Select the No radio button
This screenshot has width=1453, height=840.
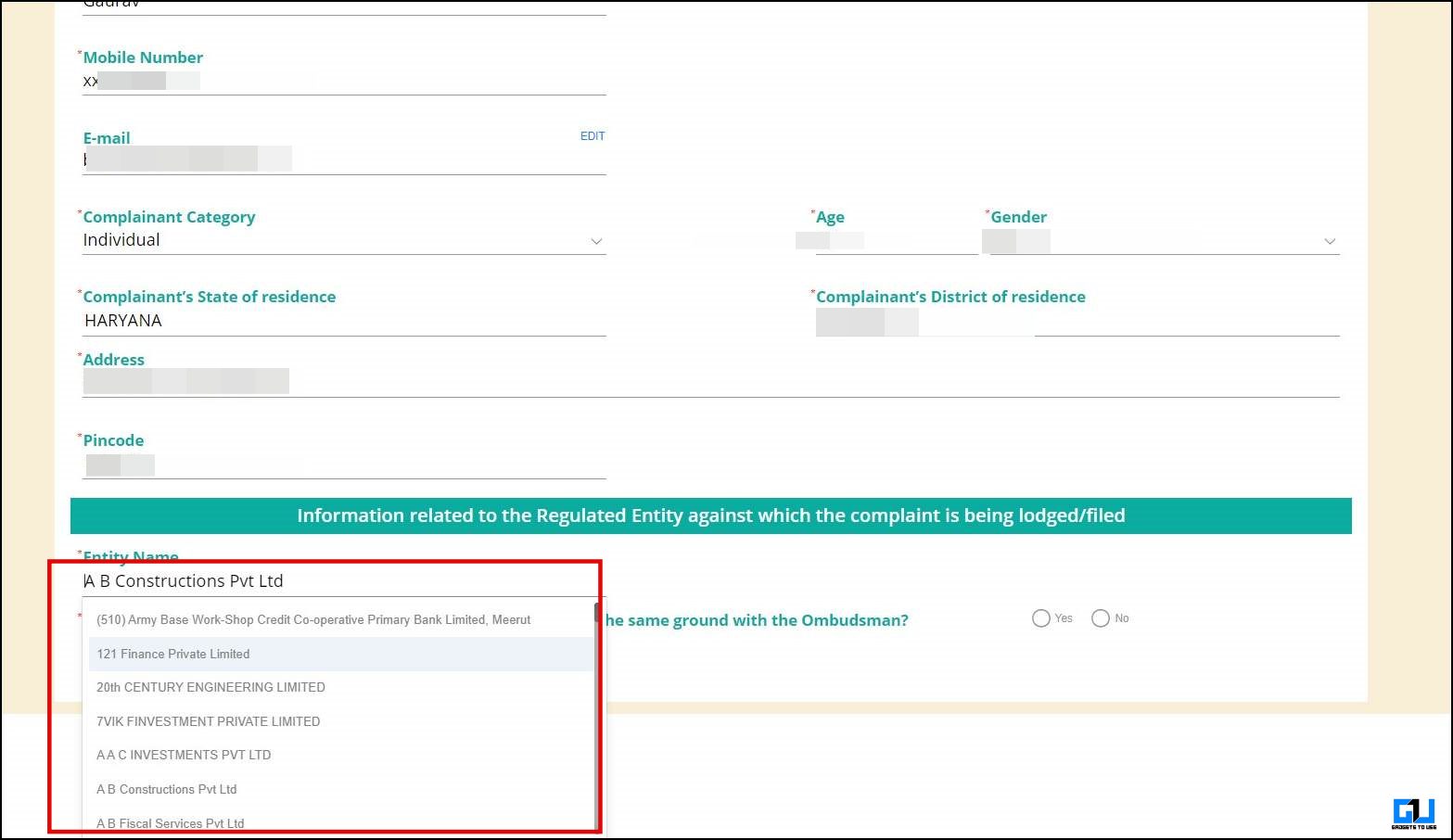point(1100,617)
